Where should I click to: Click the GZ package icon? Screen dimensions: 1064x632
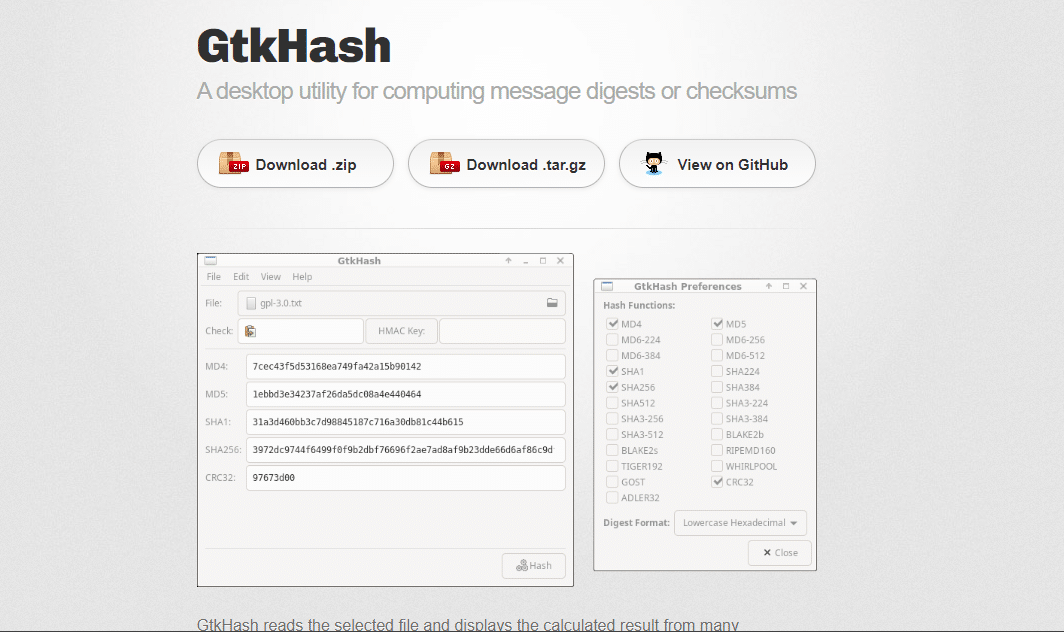(444, 164)
